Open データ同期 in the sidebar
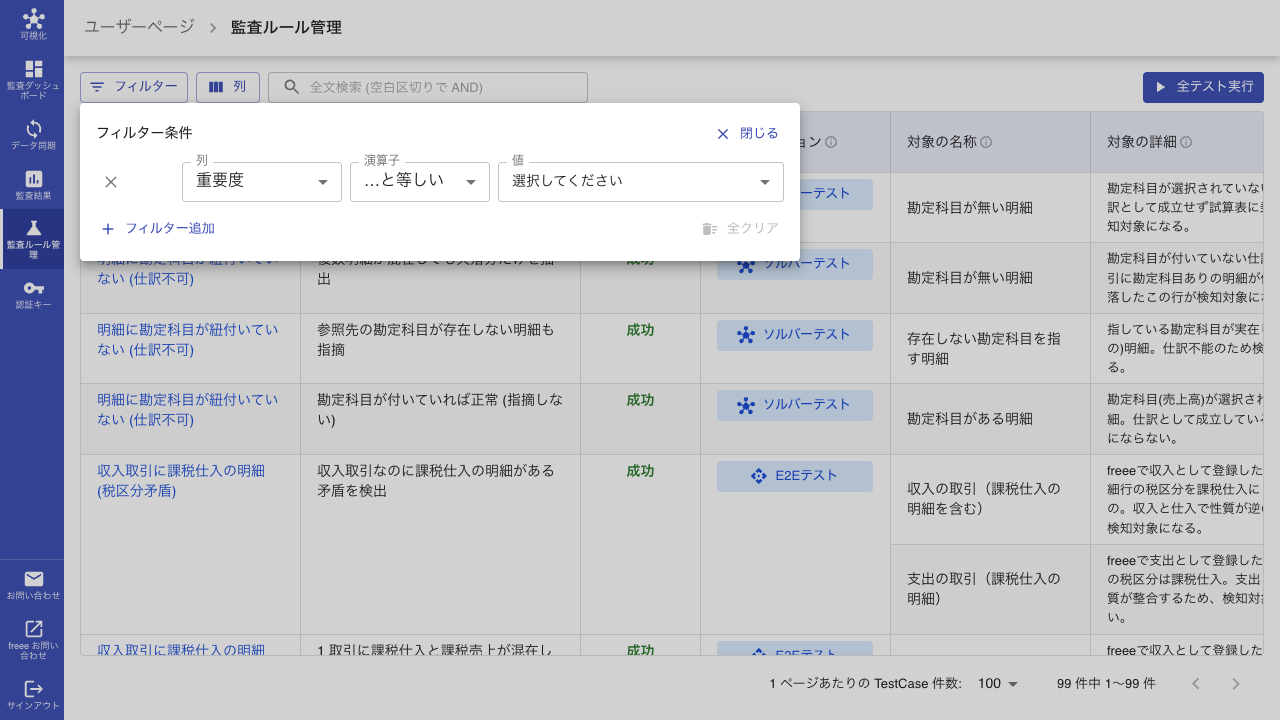The width and height of the screenshot is (1280, 720). pos(33,135)
